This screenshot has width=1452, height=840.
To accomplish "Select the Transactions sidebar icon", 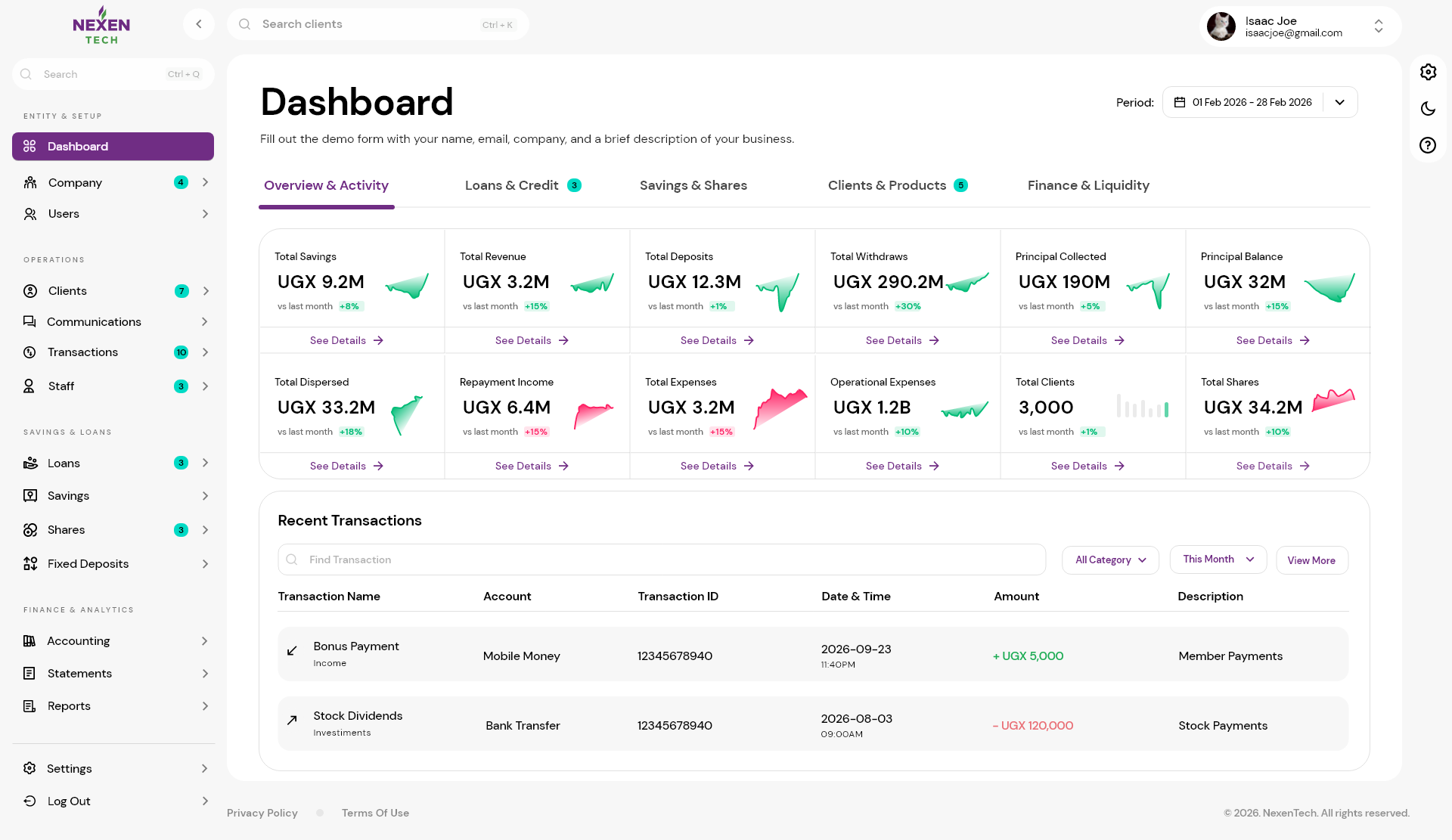I will coord(29,352).
